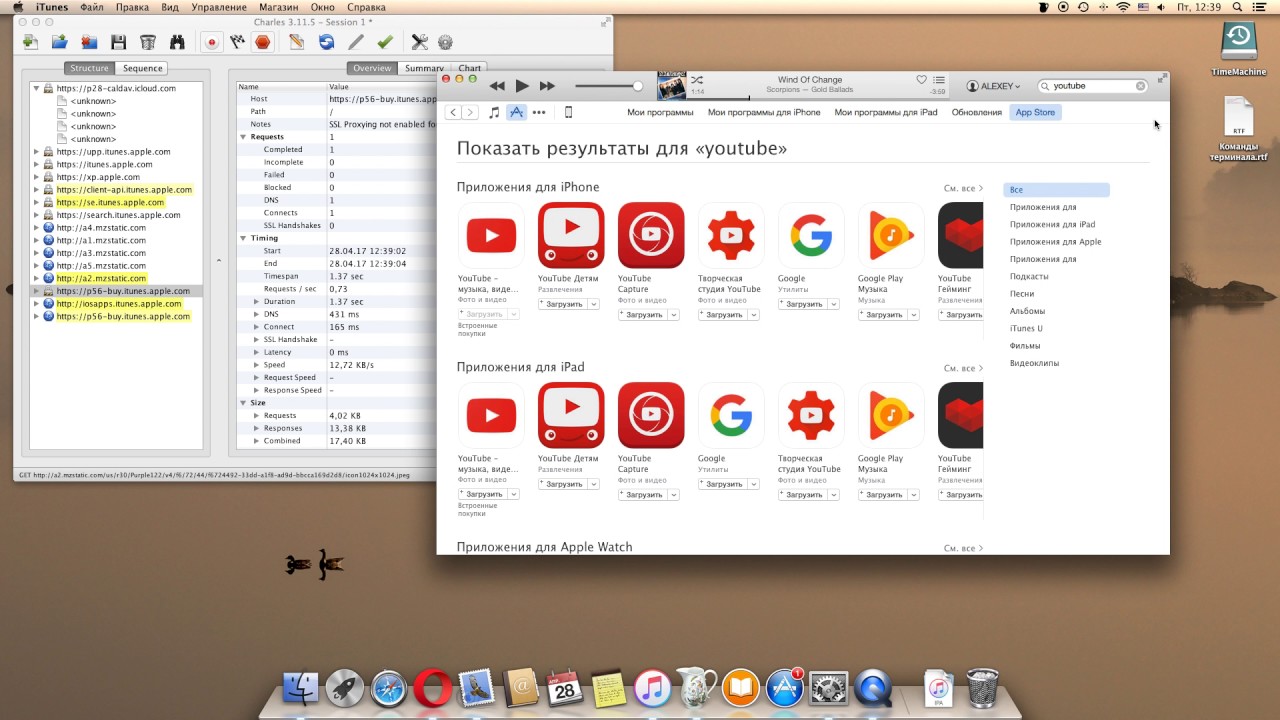The image size is (1280, 720).
Task: Collapse the p28-caldav.icloud.com tree node
Action: (36, 88)
